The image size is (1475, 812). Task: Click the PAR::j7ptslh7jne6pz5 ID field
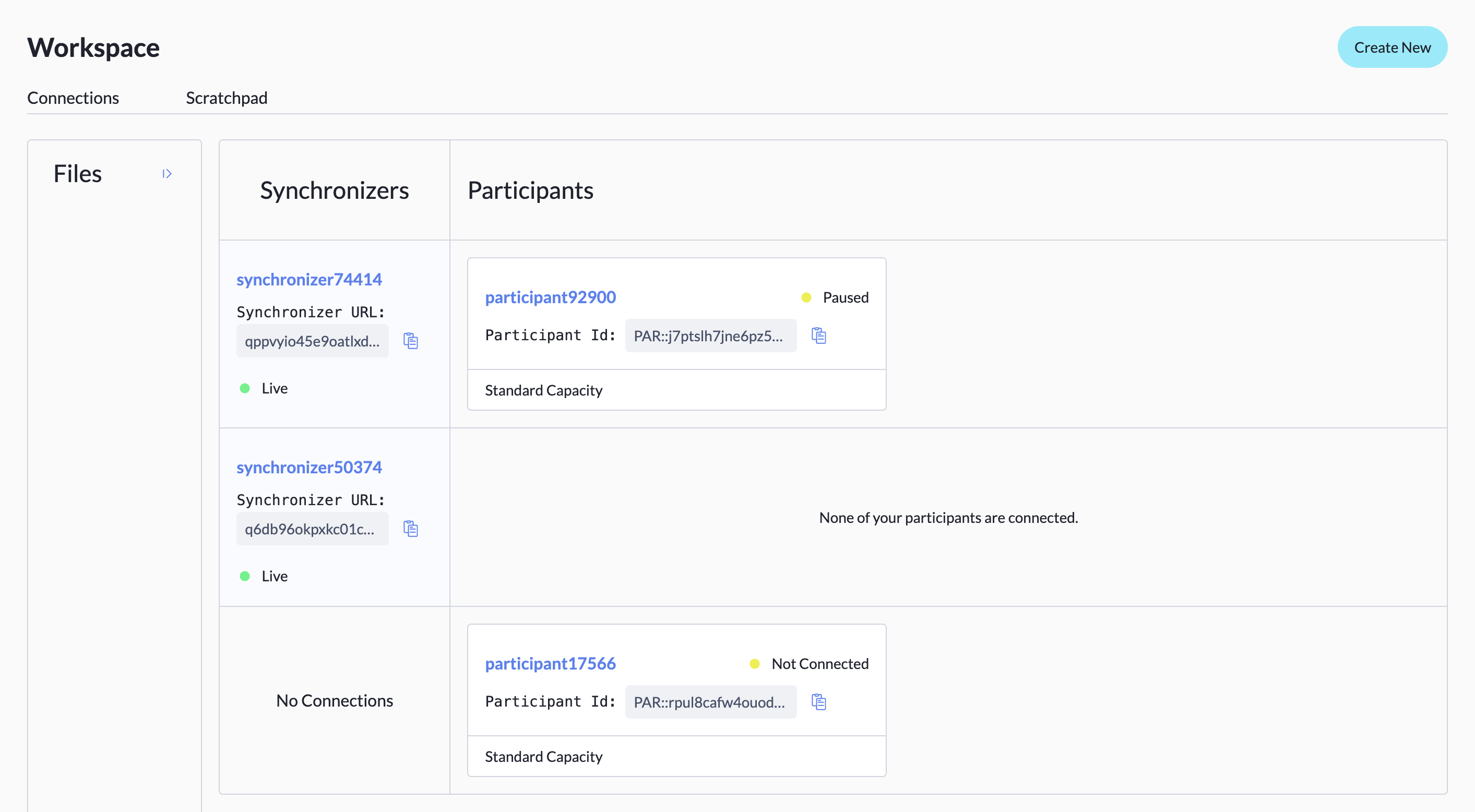(x=710, y=336)
